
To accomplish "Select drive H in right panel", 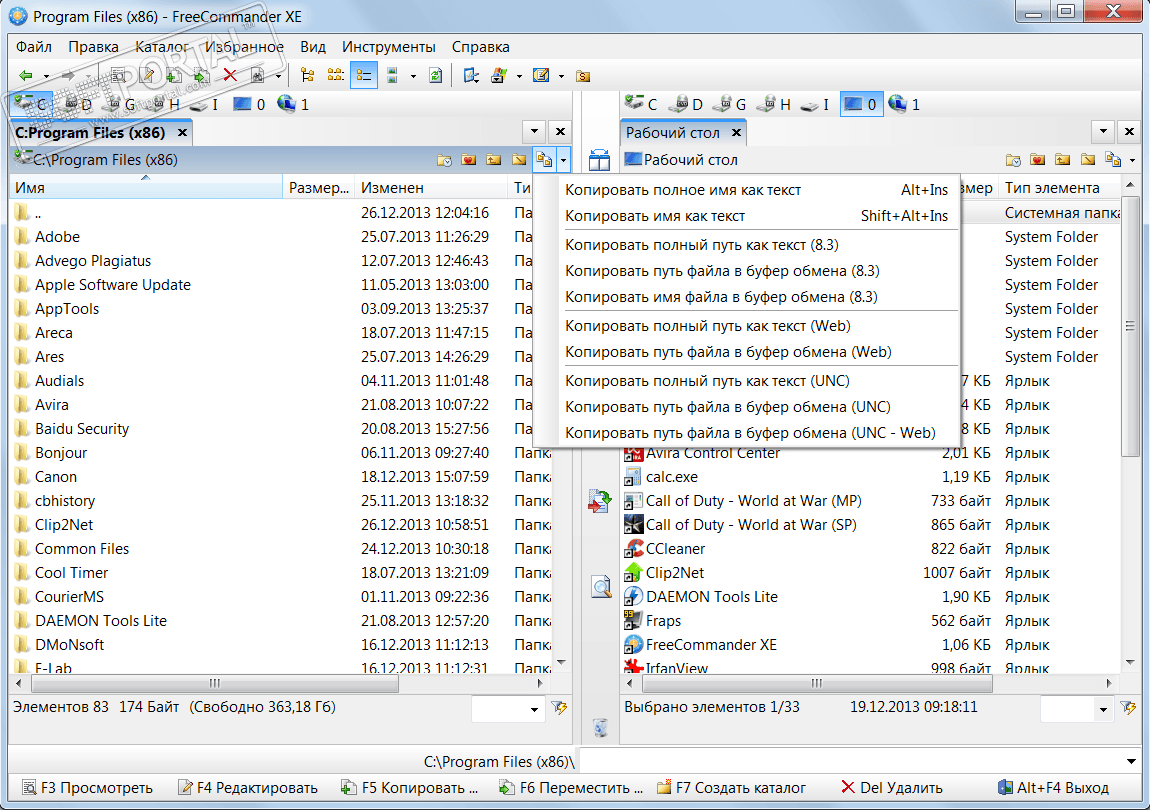I will pos(774,104).
